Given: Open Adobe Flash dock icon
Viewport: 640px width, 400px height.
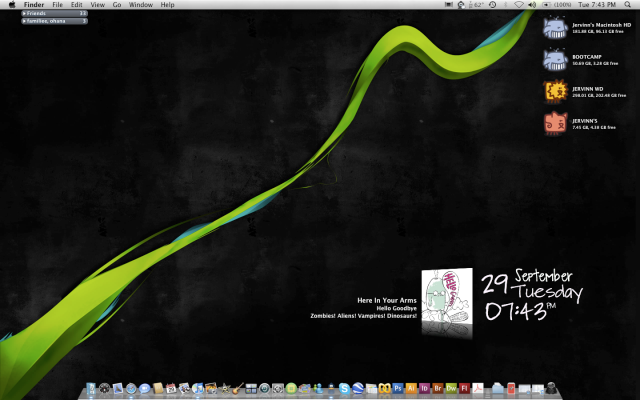Looking at the screenshot, I should point(464,387).
